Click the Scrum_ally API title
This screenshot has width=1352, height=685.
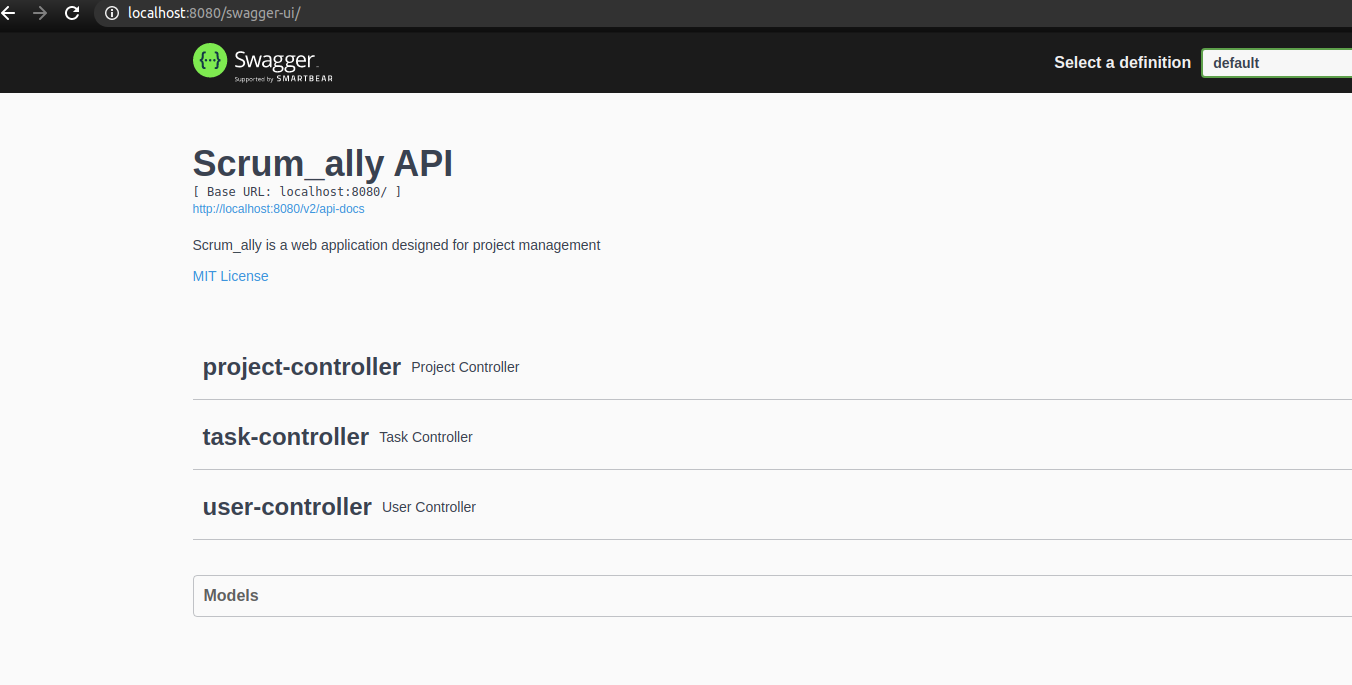(322, 162)
